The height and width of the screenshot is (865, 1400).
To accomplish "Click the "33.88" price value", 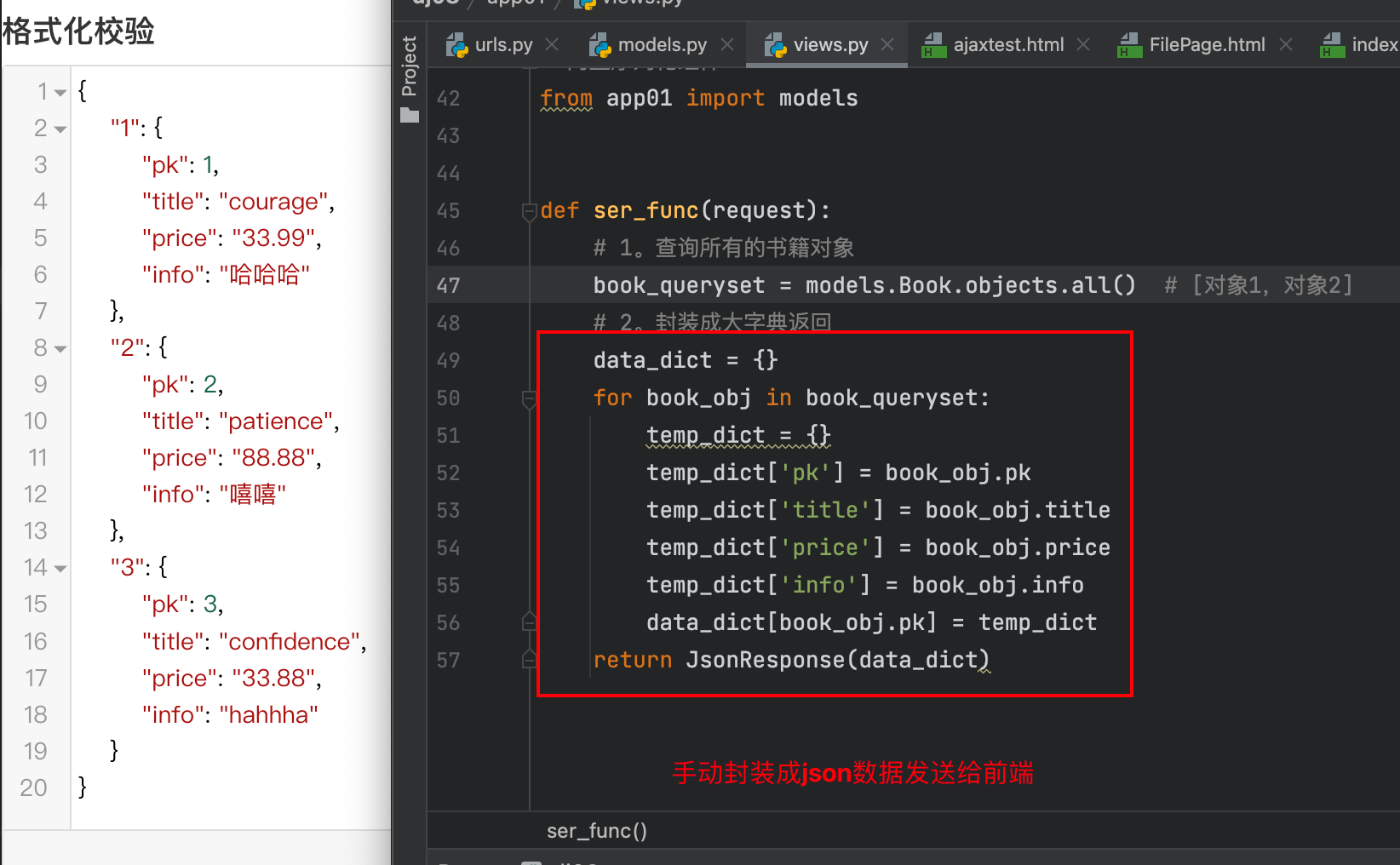I will point(273,679).
